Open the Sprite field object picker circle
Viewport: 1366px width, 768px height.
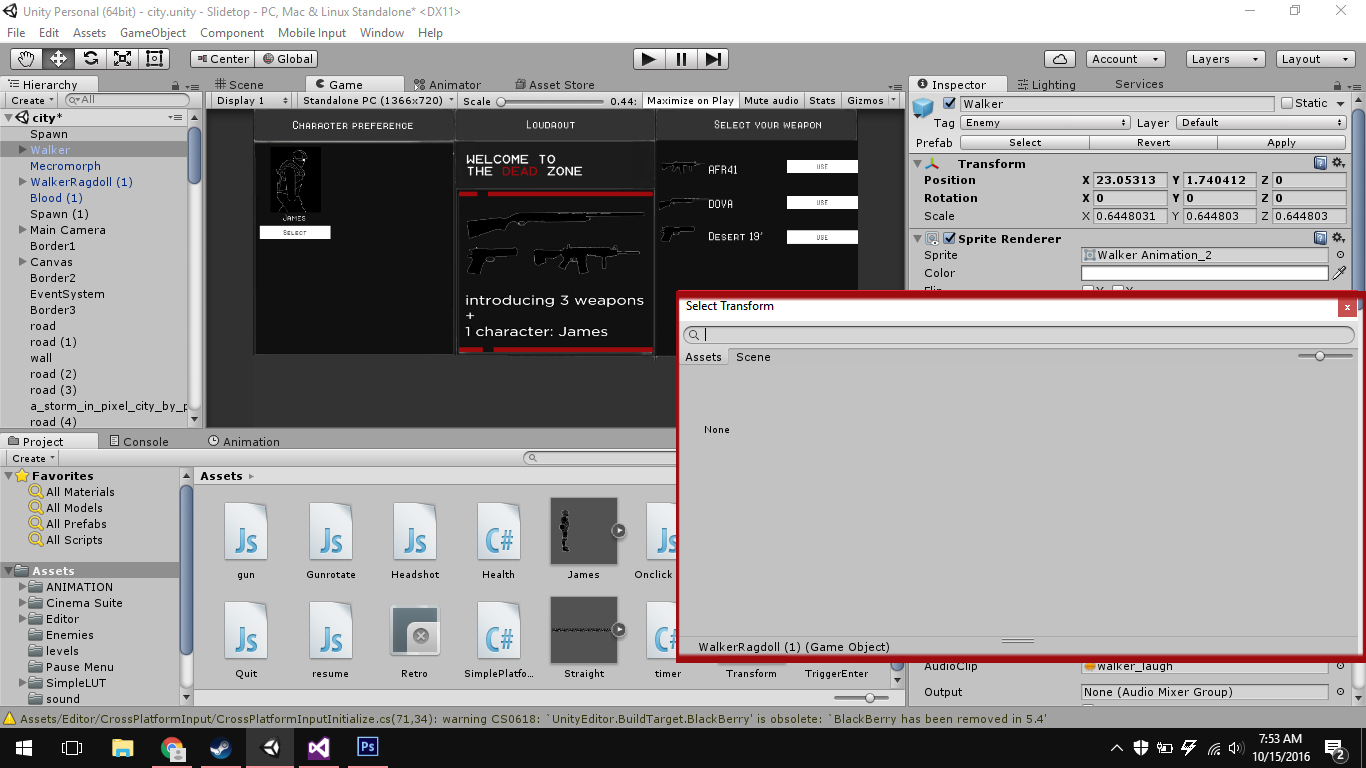(1340, 255)
